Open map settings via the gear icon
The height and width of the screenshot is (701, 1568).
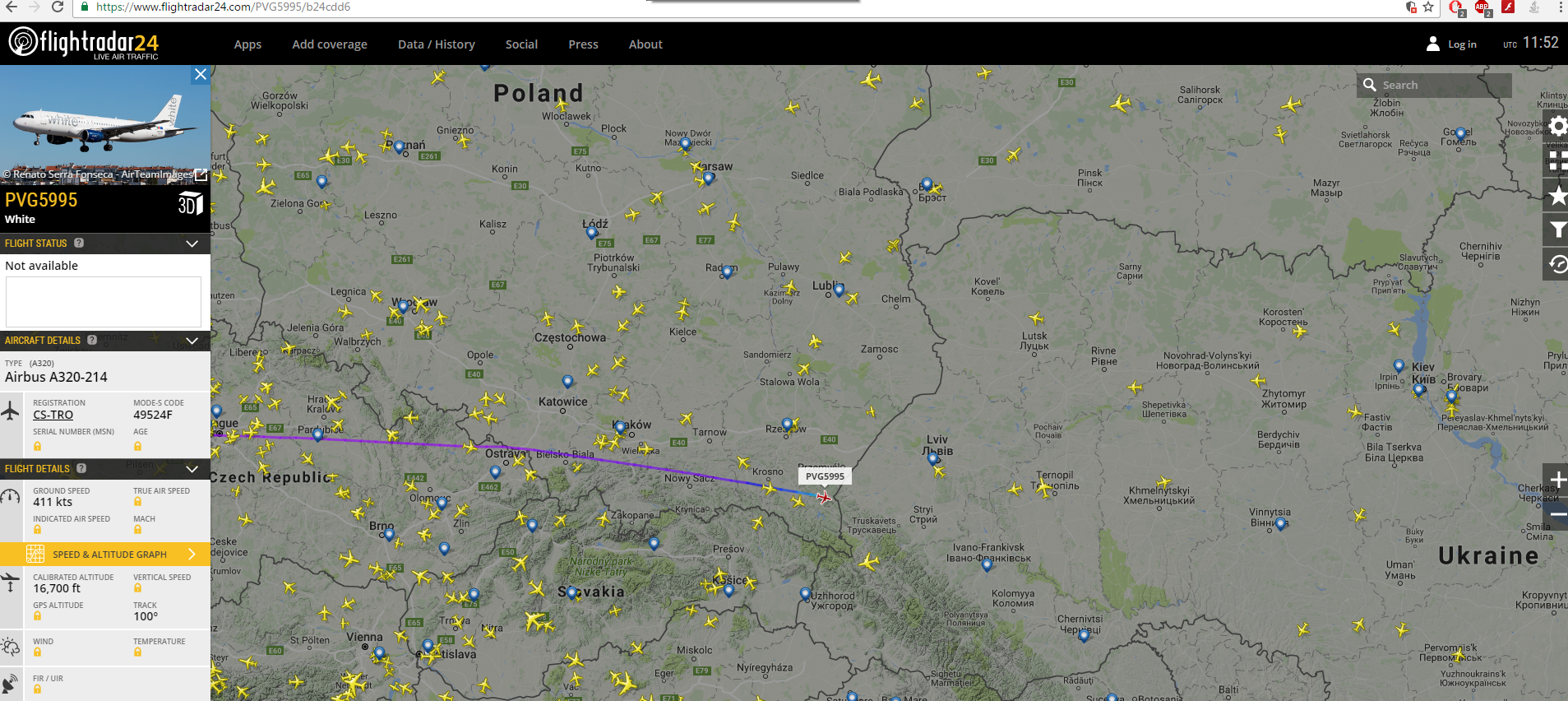tap(1557, 127)
